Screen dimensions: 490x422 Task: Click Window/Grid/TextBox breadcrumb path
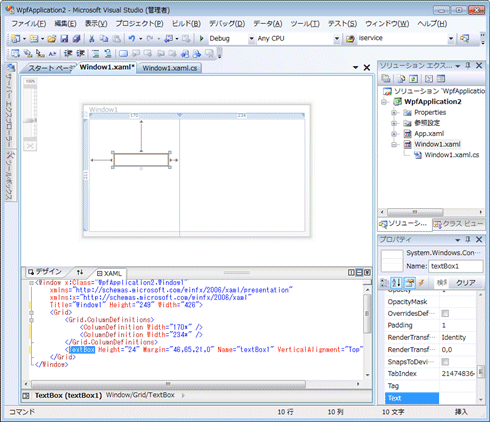pyautogui.click(x=140, y=395)
